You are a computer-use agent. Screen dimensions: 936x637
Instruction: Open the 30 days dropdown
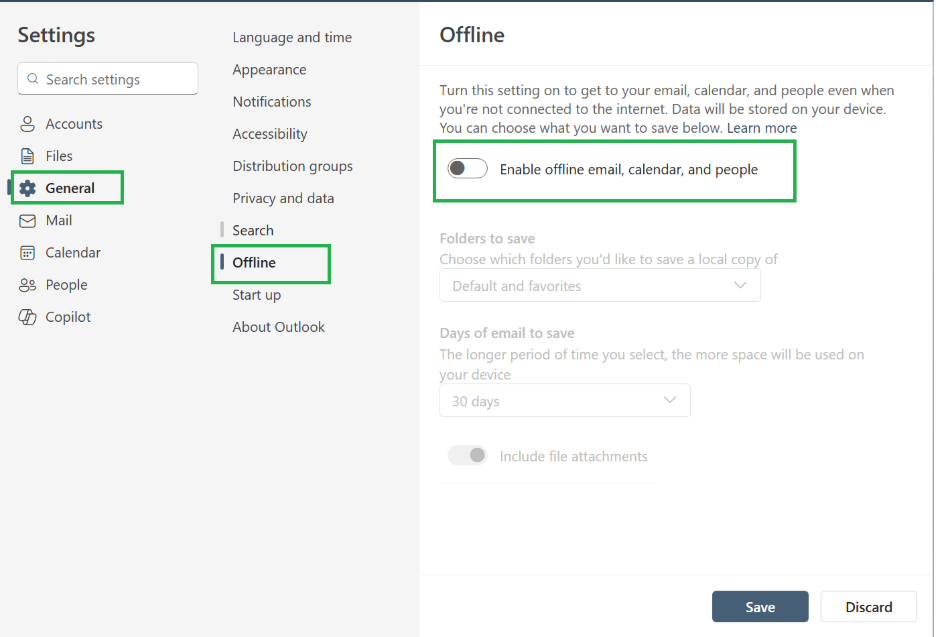565,401
